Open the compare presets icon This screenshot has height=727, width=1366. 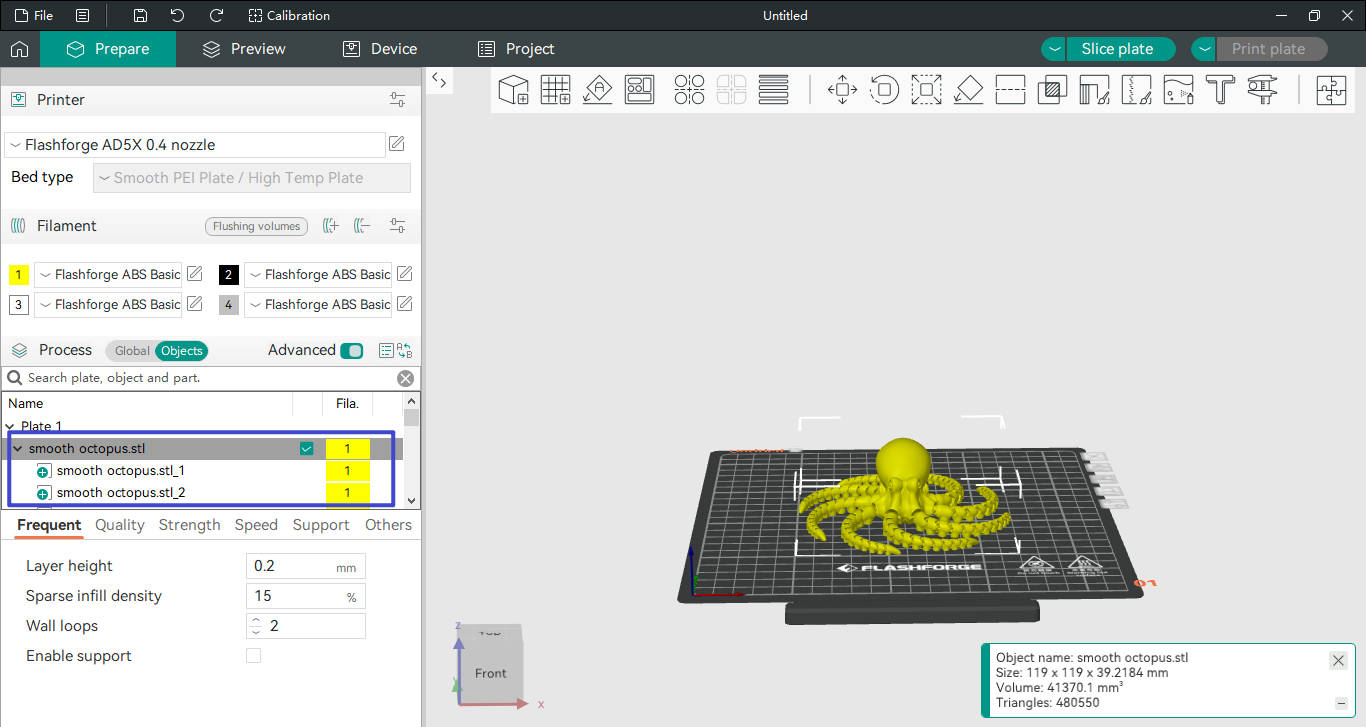click(404, 351)
